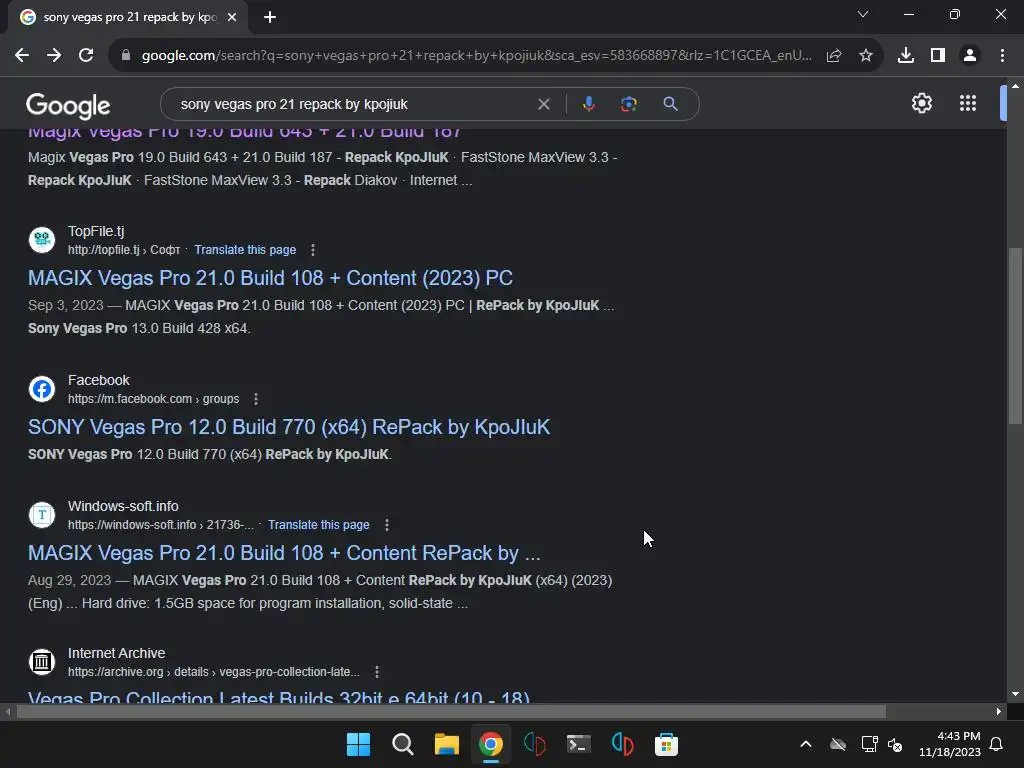The height and width of the screenshot is (768, 1024).
Task: Go forward to next page
Action: click(x=54, y=56)
